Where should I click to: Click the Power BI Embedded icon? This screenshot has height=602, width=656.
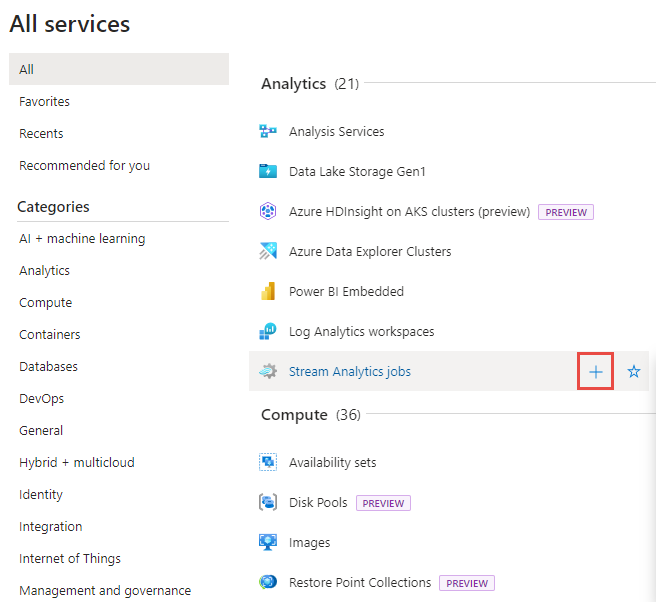(268, 291)
